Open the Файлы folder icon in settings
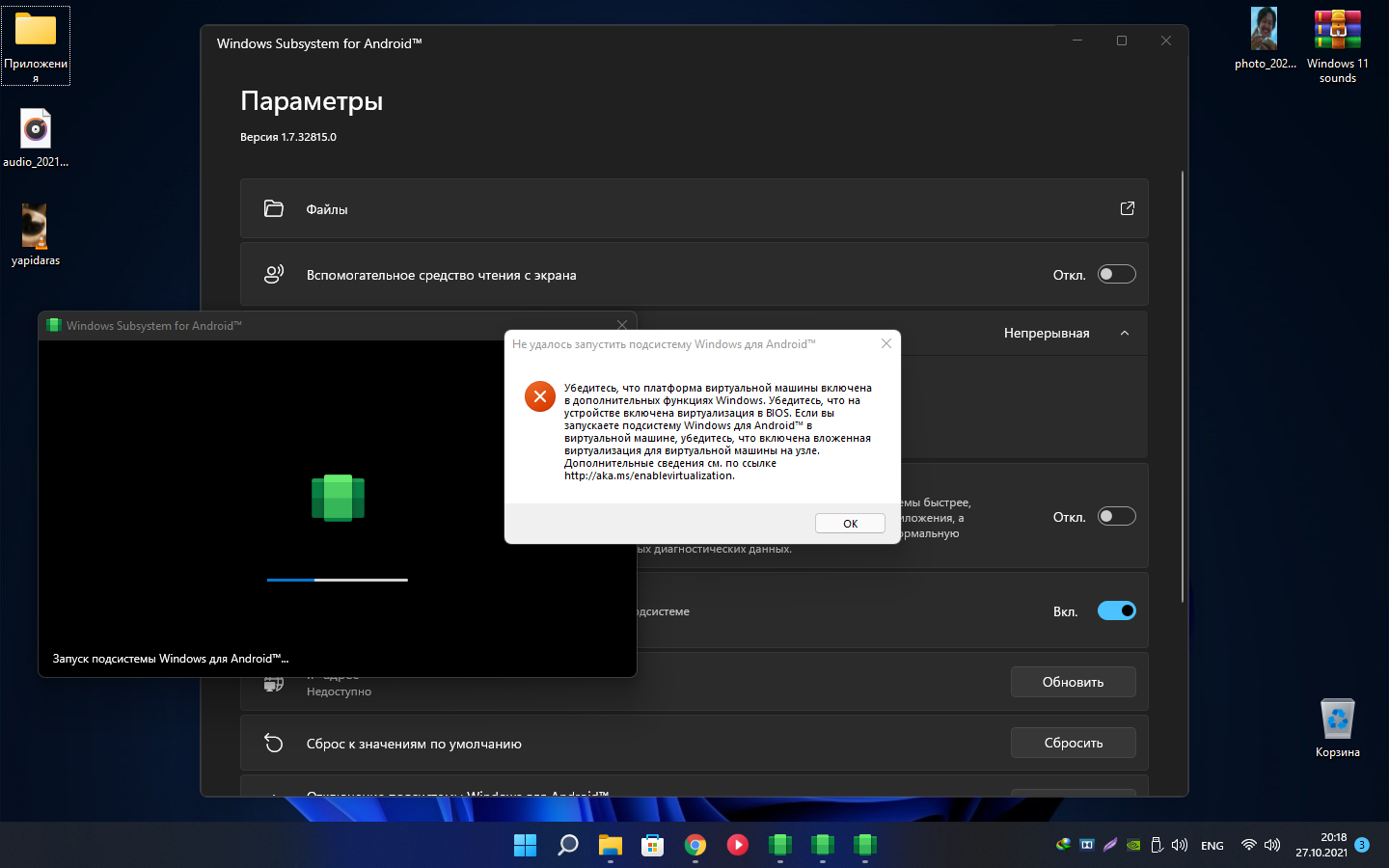Viewport: 1389px width, 868px height. [274, 208]
